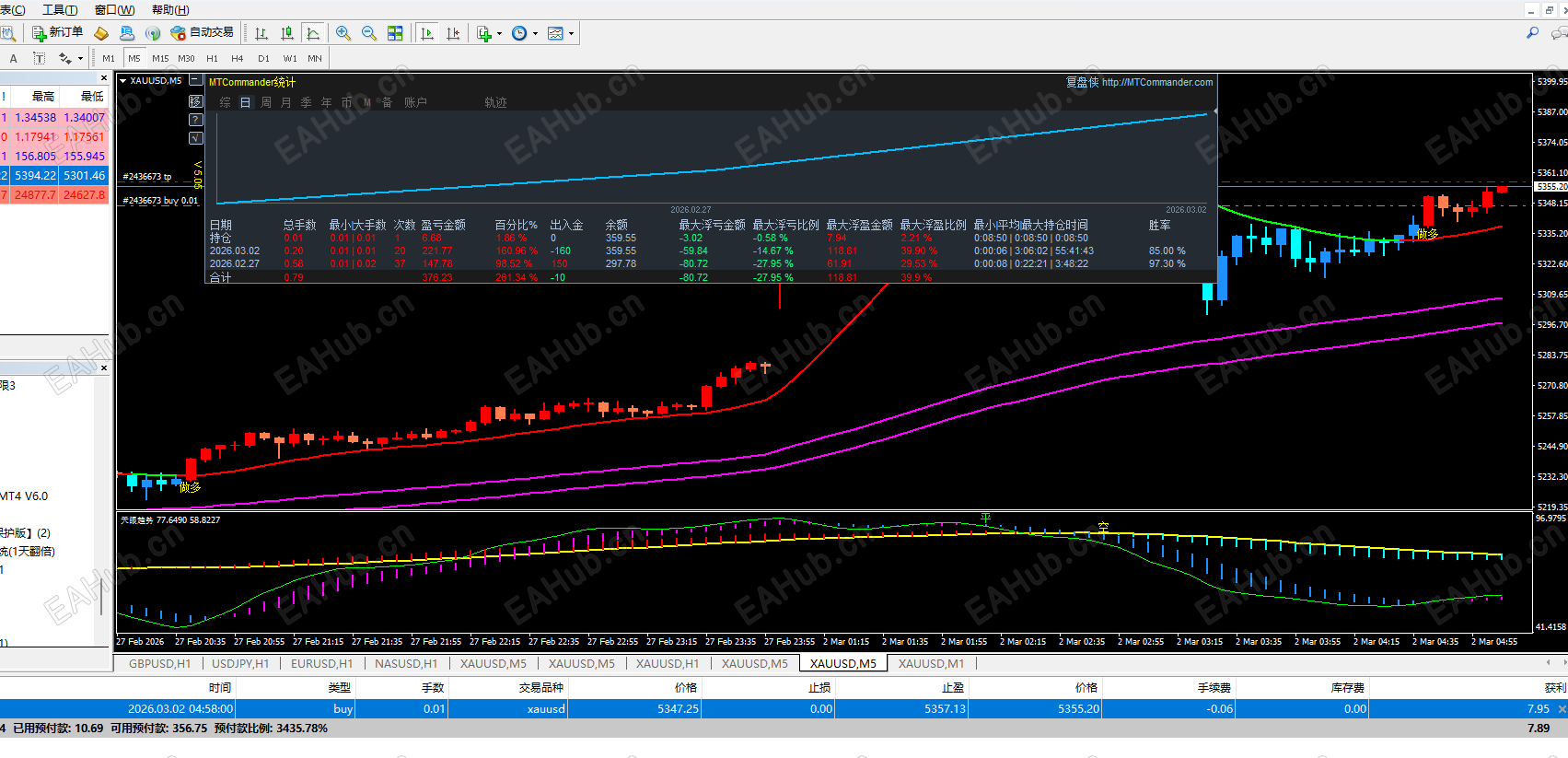Switch to M15 timeframe

[160, 58]
